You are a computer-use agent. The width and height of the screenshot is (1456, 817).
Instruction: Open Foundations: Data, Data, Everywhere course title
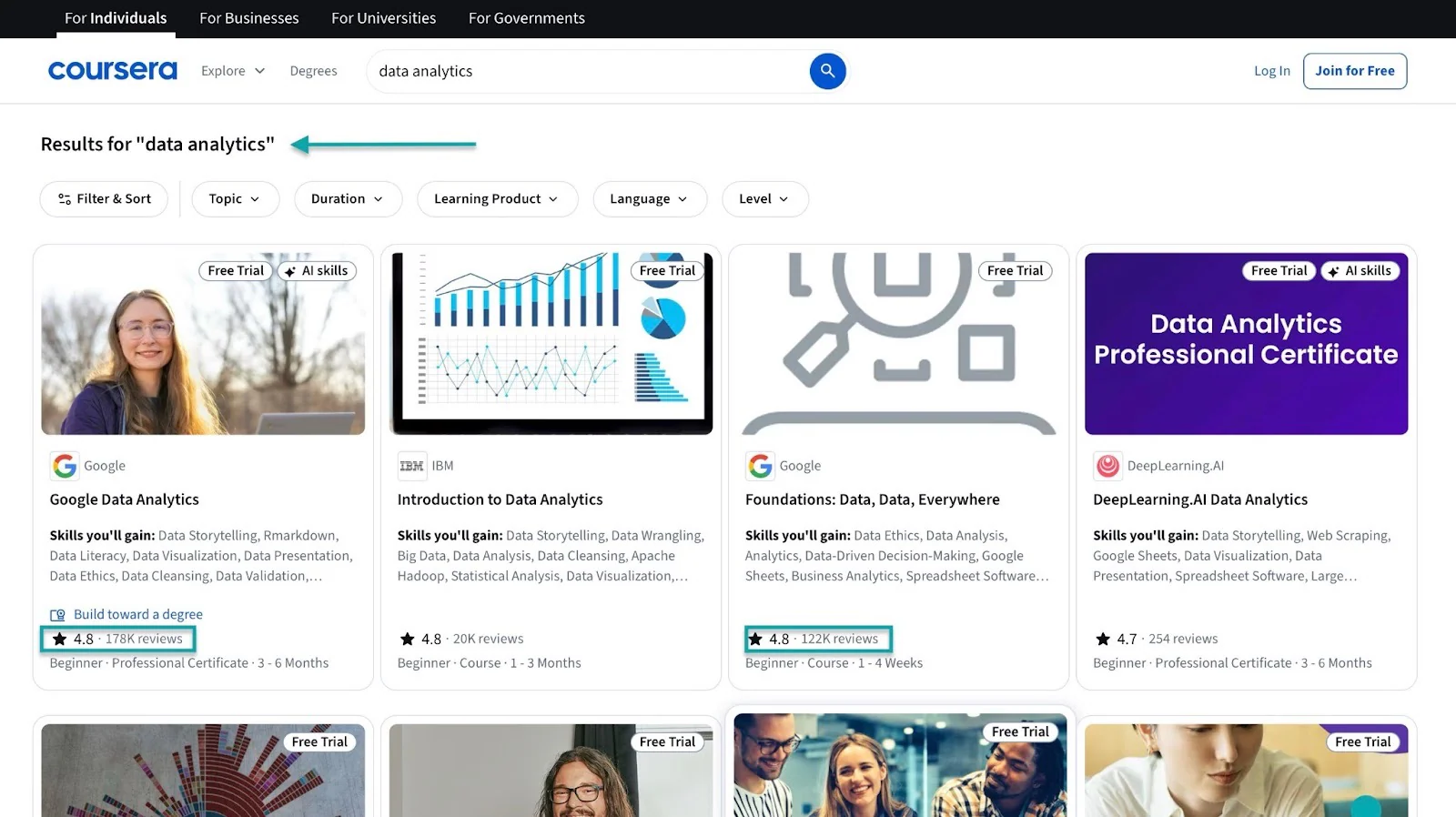(872, 499)
